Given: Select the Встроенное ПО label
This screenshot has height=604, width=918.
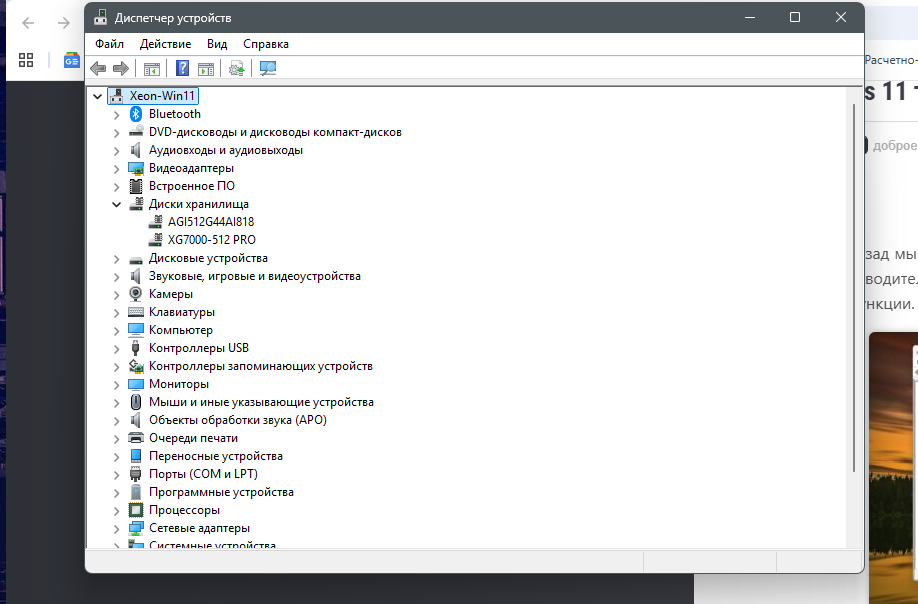Looking at the screenshot, I should pos(191,186).
